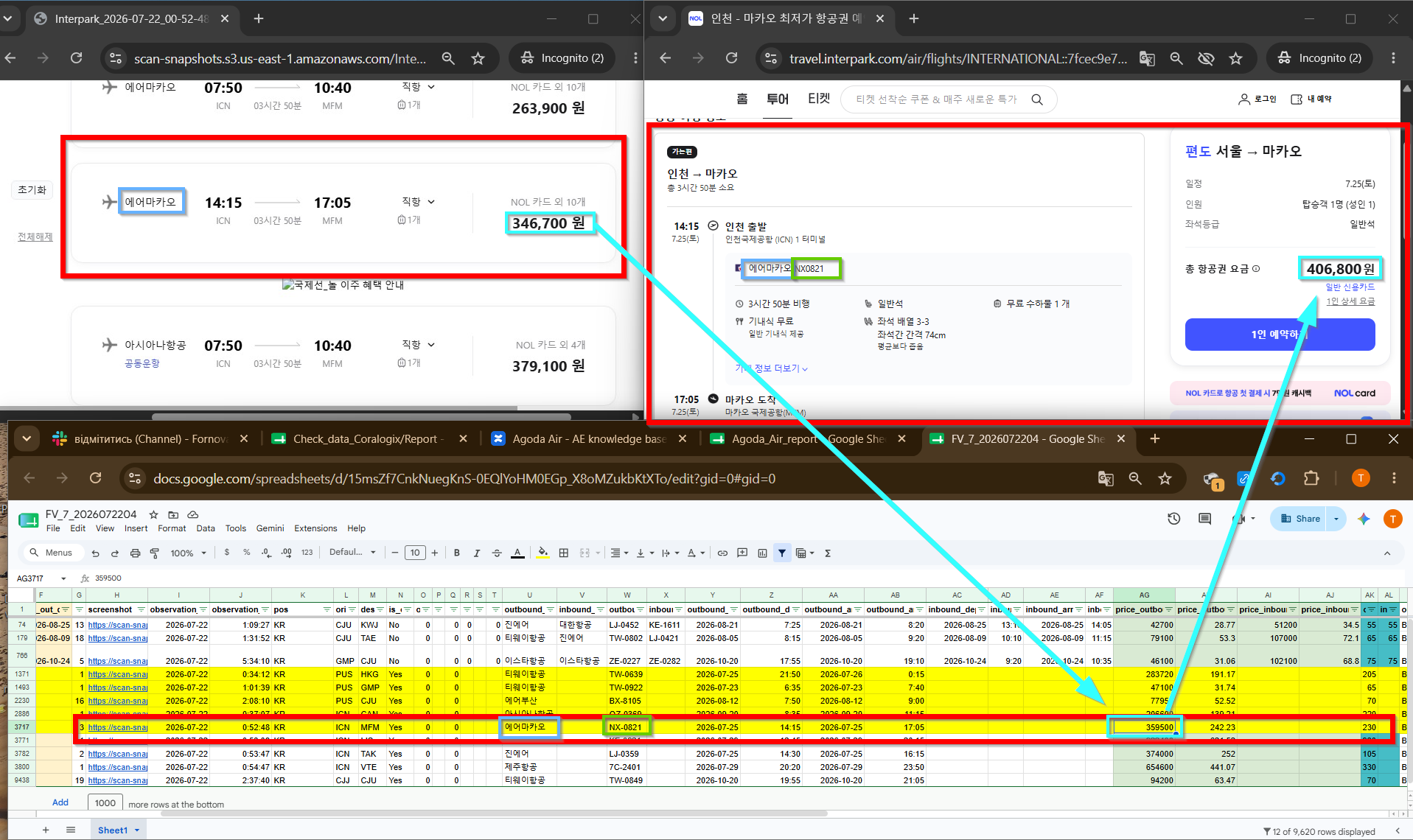Image resolution: width=1413 pixels, height=840 pixels.
Task: Decrease font size with the minus button
Action: (395, 553)
